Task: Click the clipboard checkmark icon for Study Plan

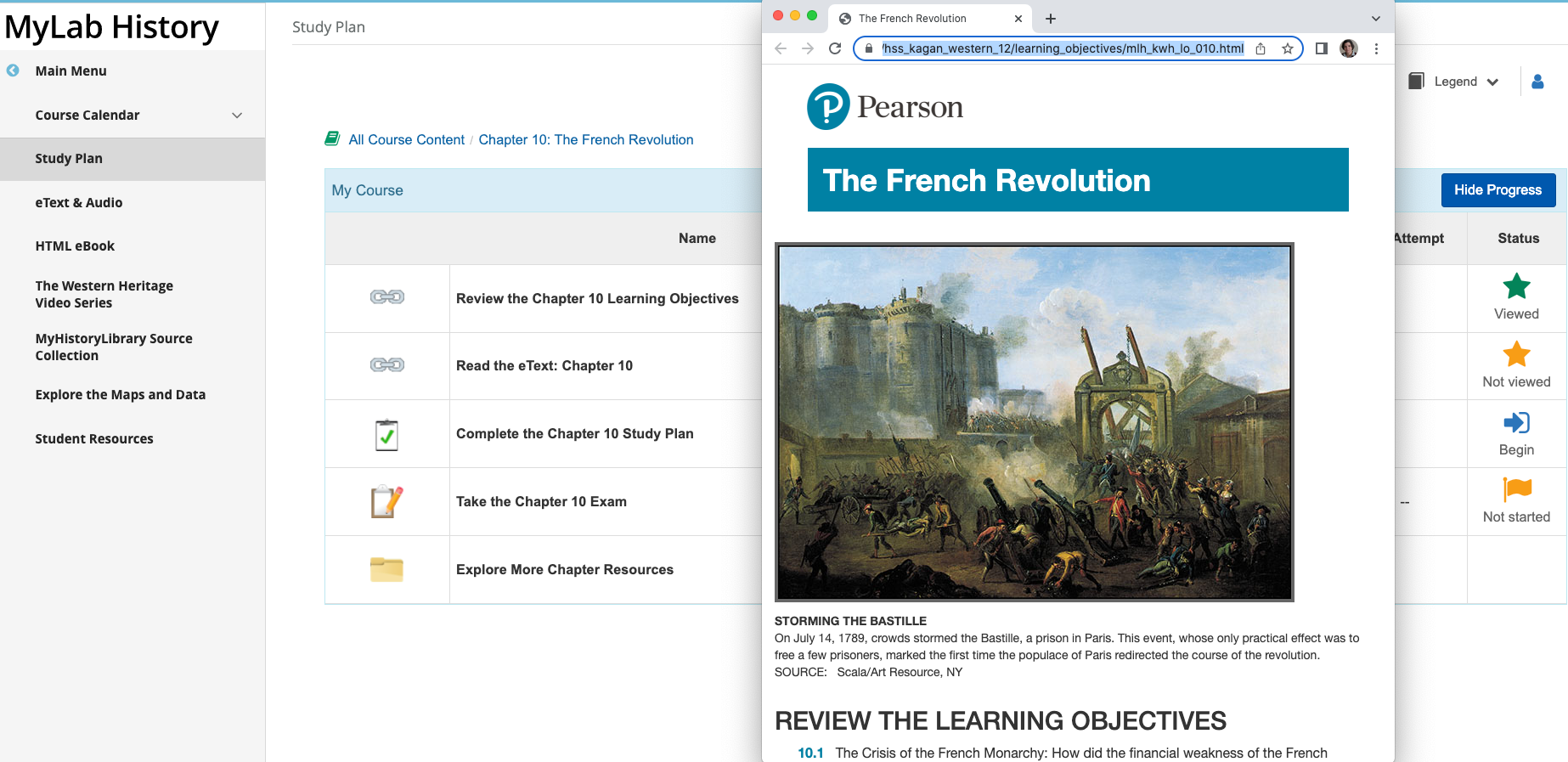Action: [x=386, y=434]
